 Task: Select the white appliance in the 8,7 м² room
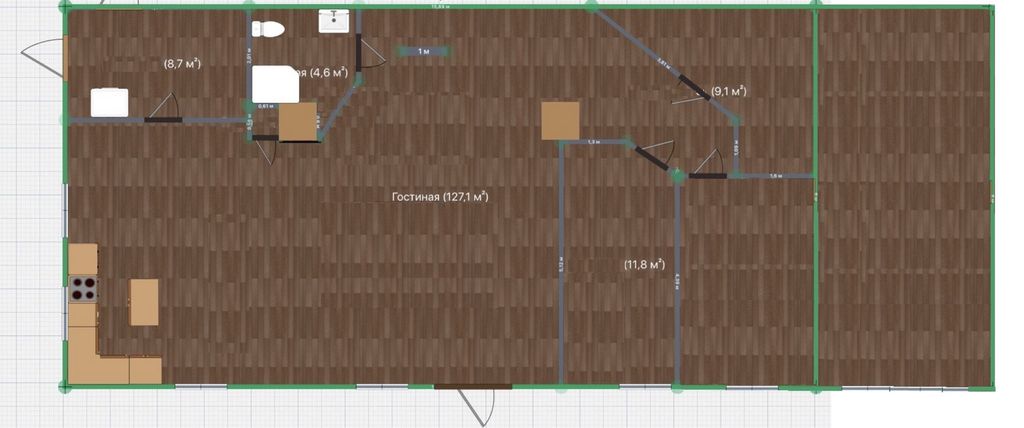(109, 103)
